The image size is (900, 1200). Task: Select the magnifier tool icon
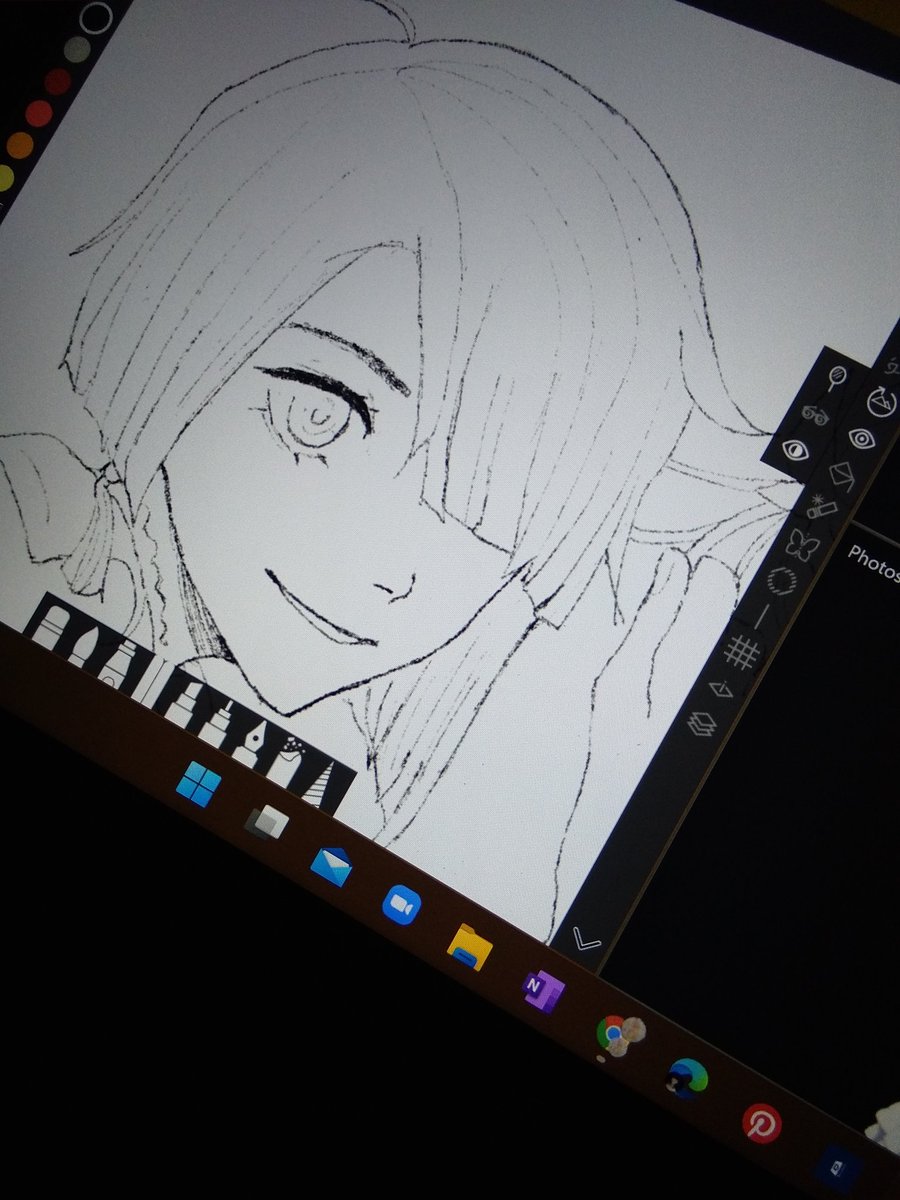838,379
